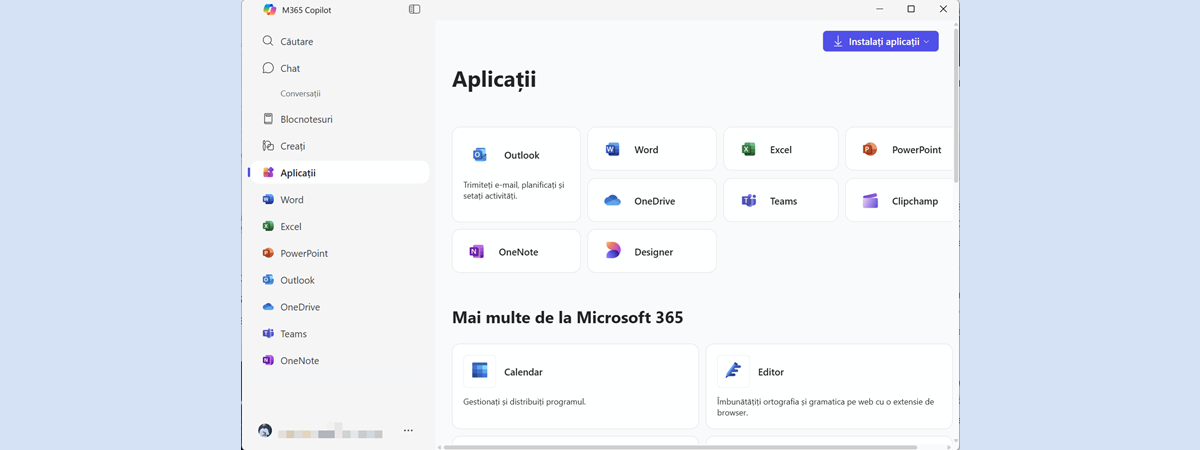Click the horizontal scrollbar at bottom
The width and height of the screenshot is (1200, 450).
[680, 447]
